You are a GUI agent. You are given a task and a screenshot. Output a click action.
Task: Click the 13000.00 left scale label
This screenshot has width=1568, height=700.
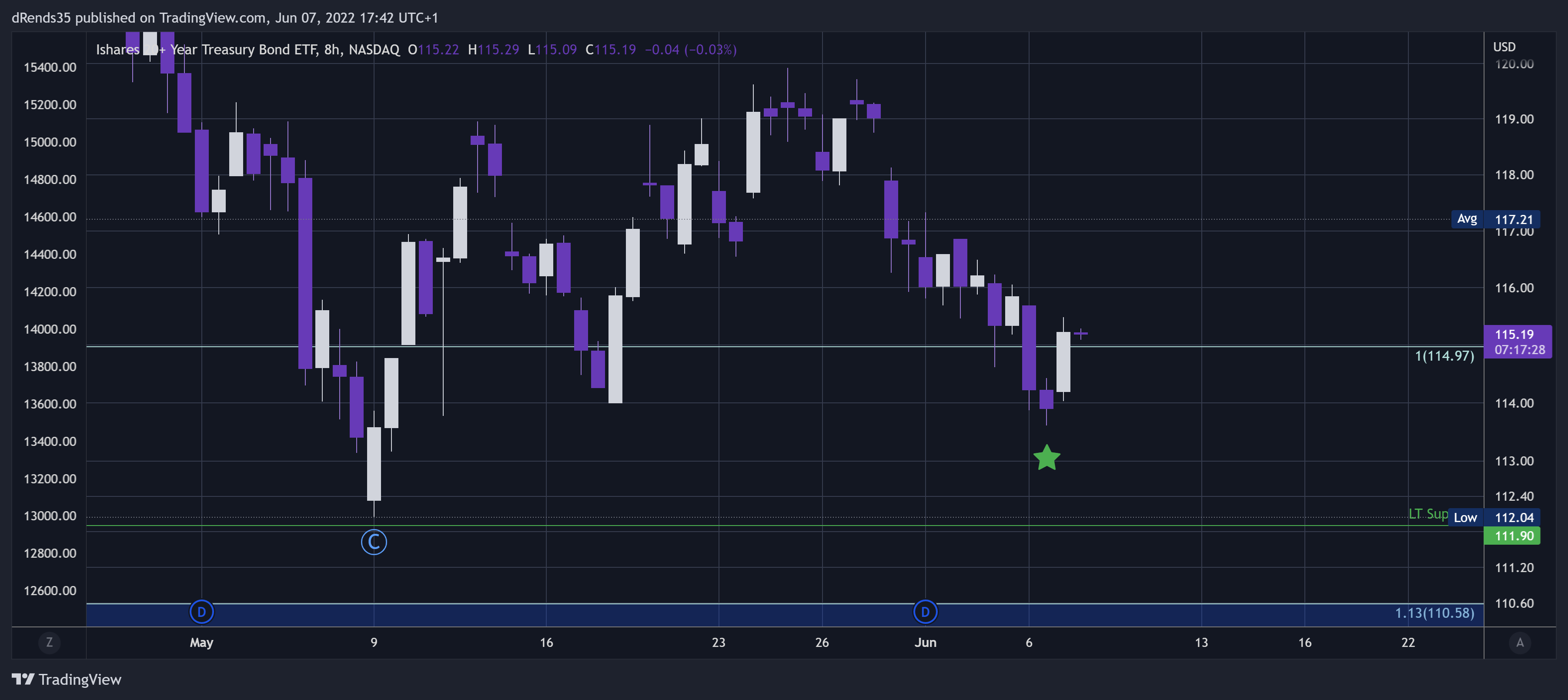(x=50, y=516)
